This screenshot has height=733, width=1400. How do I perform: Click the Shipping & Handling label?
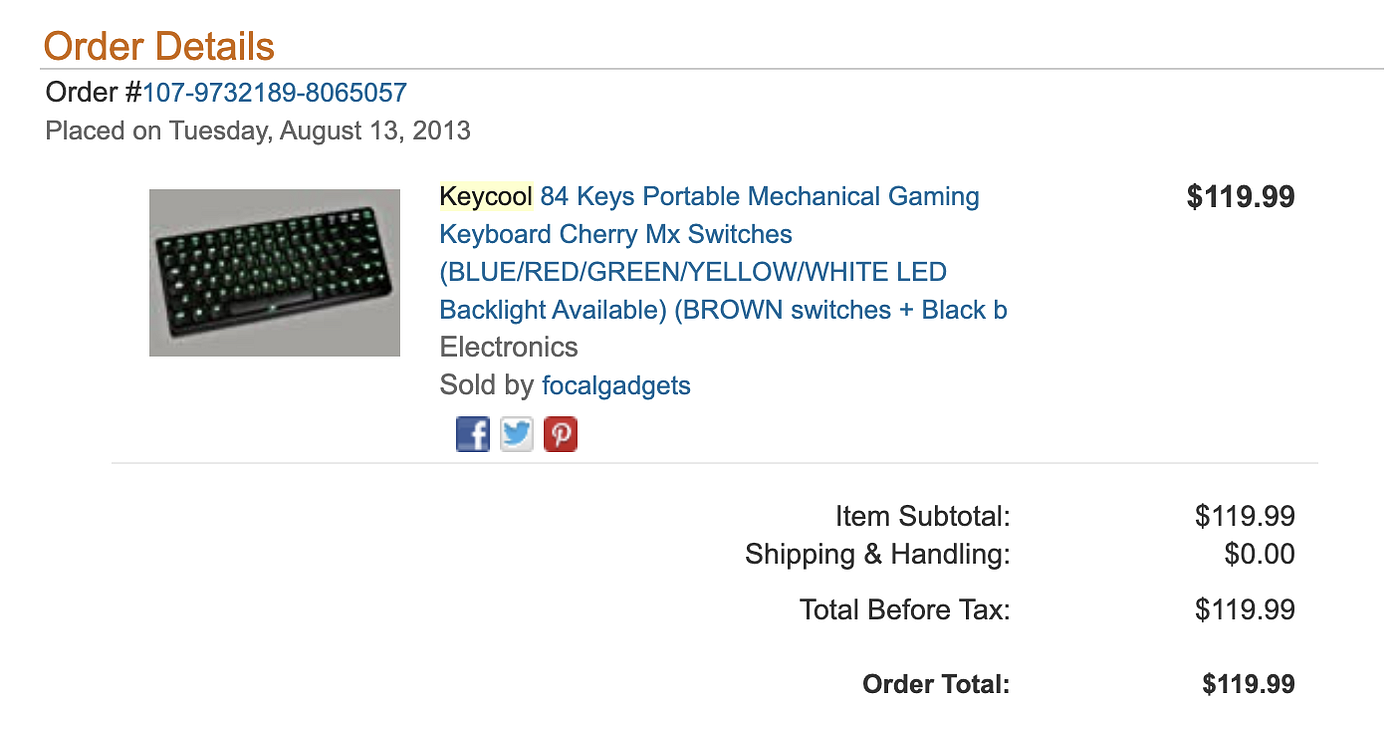(877, 554)
